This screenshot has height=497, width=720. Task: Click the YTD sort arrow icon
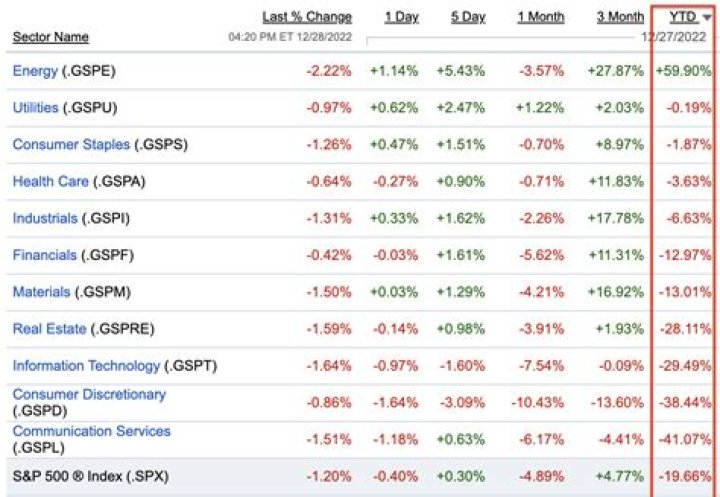tap(707, 18)
